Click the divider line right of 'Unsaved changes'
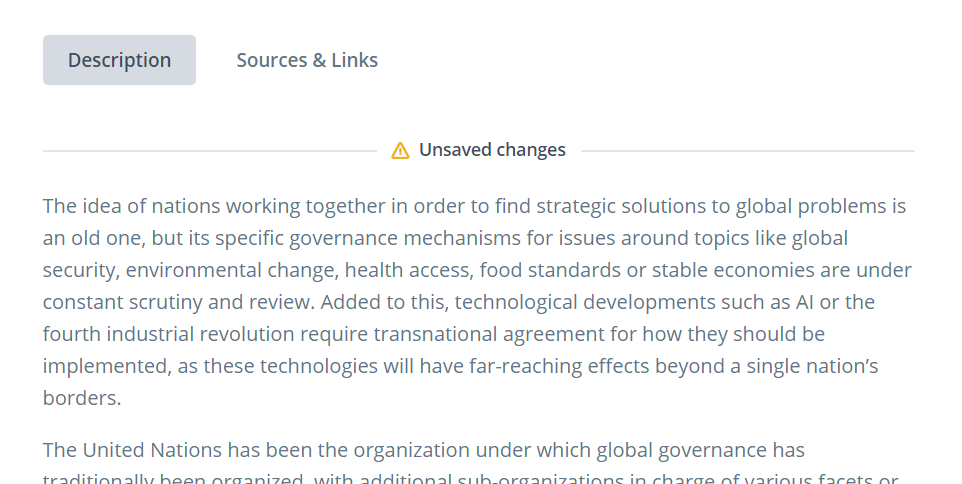Viewport: 962px width, 484px height. (747, 150)
